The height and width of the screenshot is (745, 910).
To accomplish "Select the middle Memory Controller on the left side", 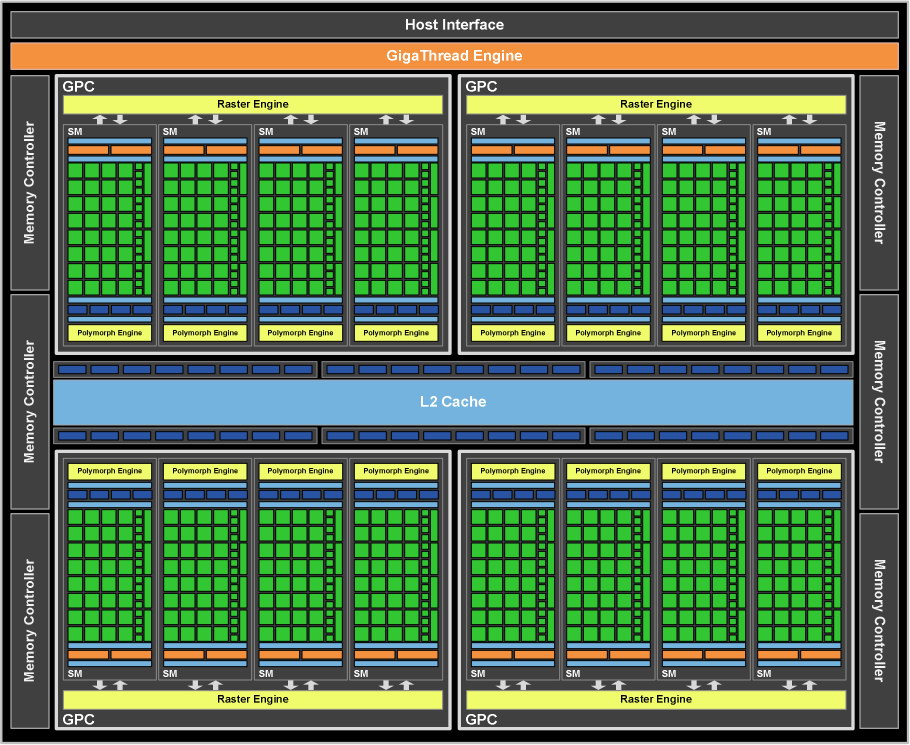I will (x=30, y=402).
